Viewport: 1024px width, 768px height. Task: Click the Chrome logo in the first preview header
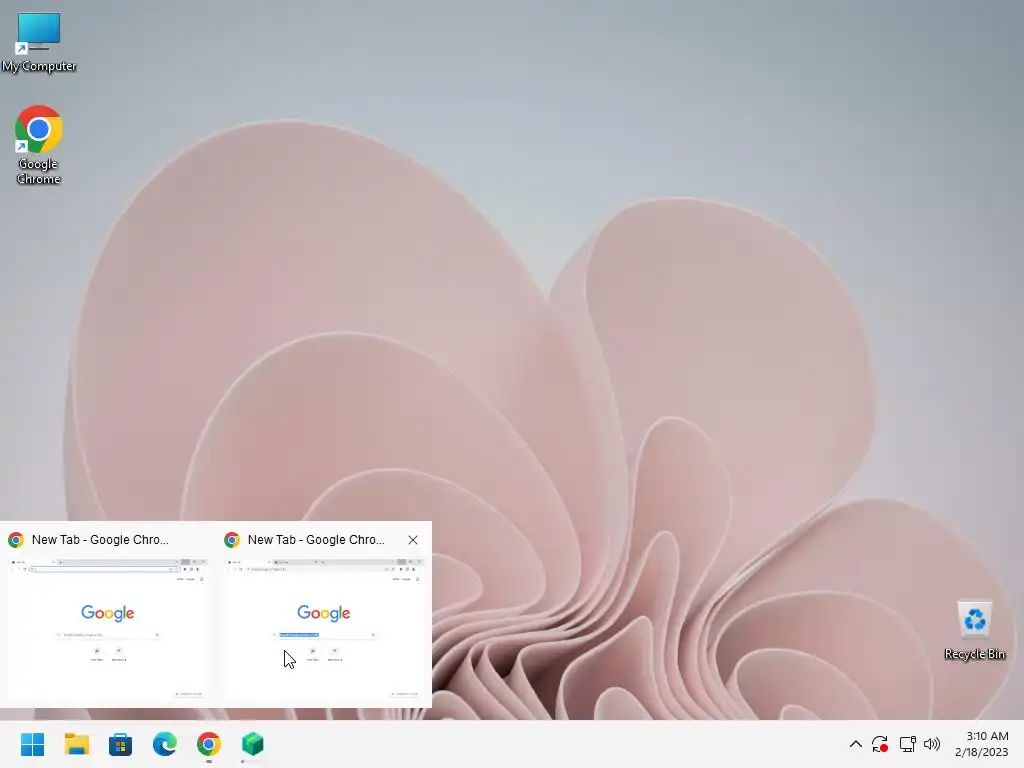pos(16,540)
